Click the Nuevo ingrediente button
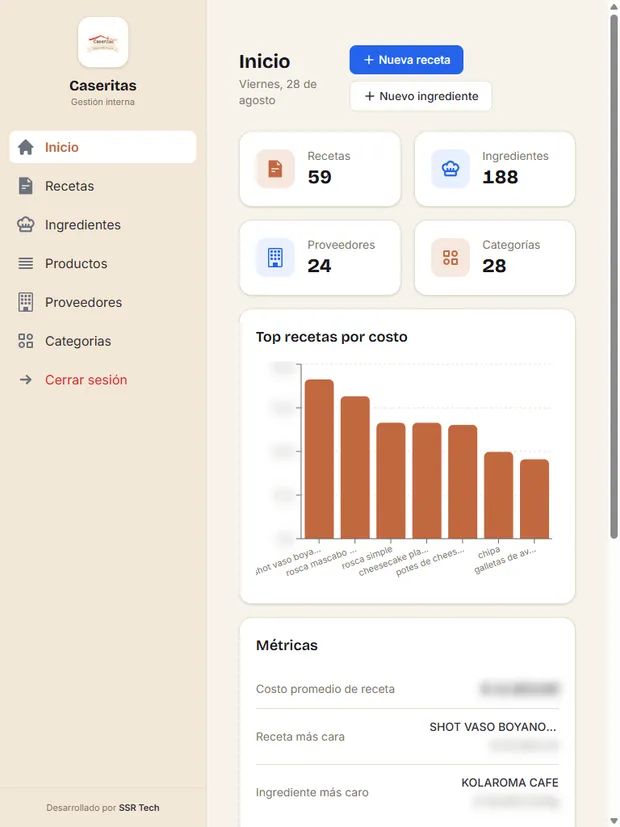 [421, 96]
